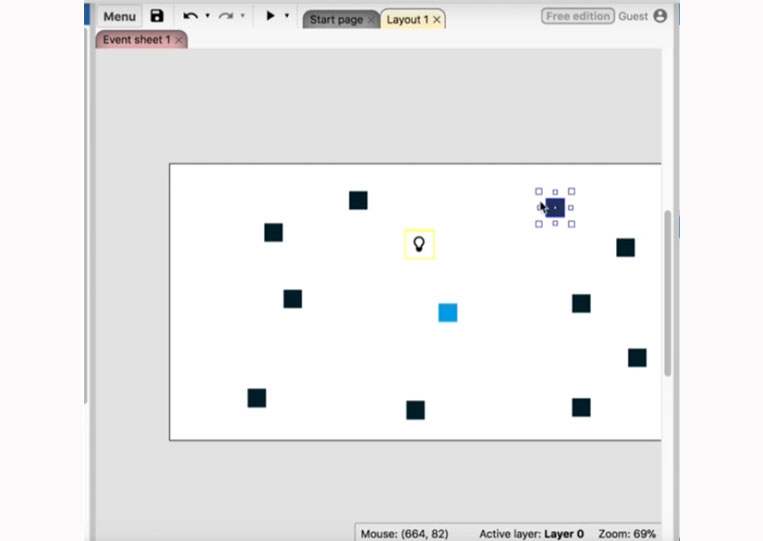This screenshot has height=541, width=763.
Task: Click the vertical scrollbar of layout view
Action: (x=668, y=293)
